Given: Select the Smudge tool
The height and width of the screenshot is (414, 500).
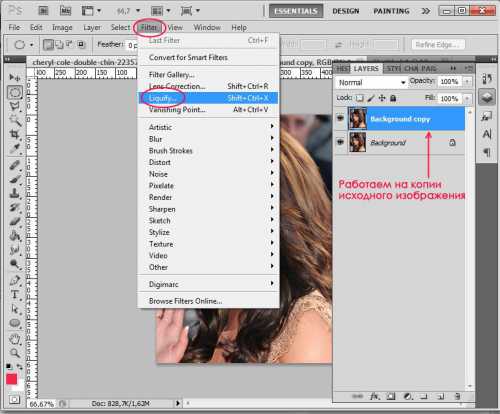Looking at the screenshot, I should tap(15, 250).
